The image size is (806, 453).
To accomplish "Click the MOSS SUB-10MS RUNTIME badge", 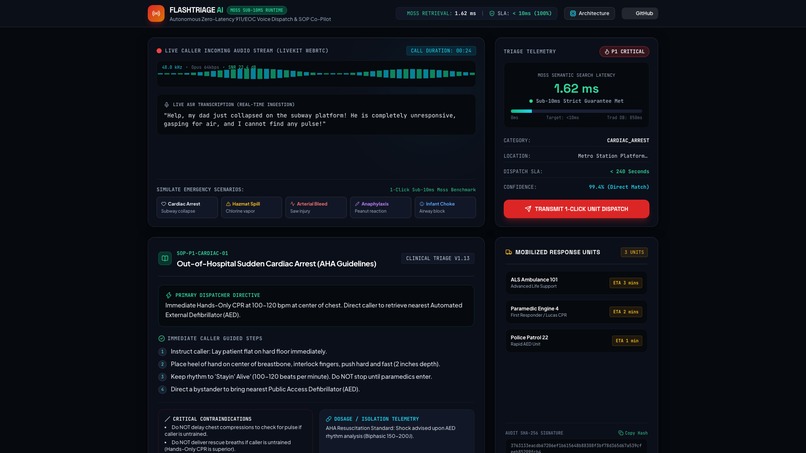I will pyautogui.click(x=257, y=10).
